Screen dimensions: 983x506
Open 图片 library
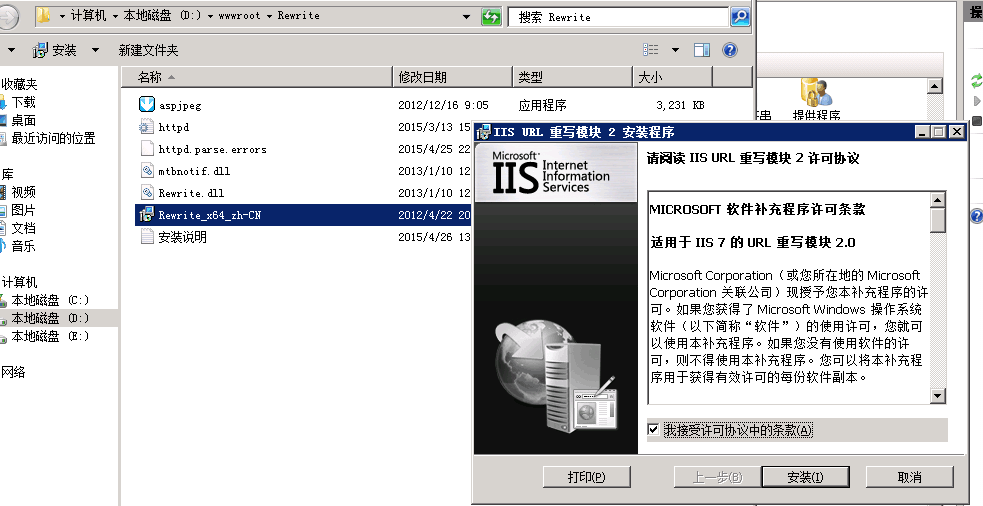coord(23,210)
